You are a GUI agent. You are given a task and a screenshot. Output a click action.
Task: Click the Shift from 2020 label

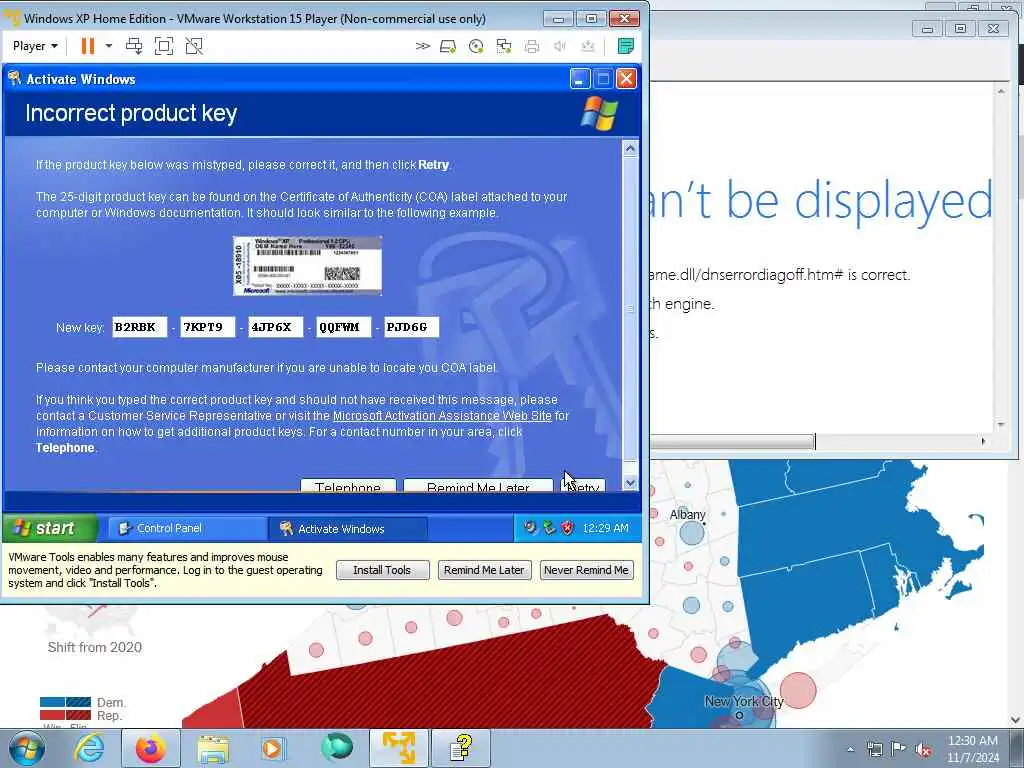95,647
